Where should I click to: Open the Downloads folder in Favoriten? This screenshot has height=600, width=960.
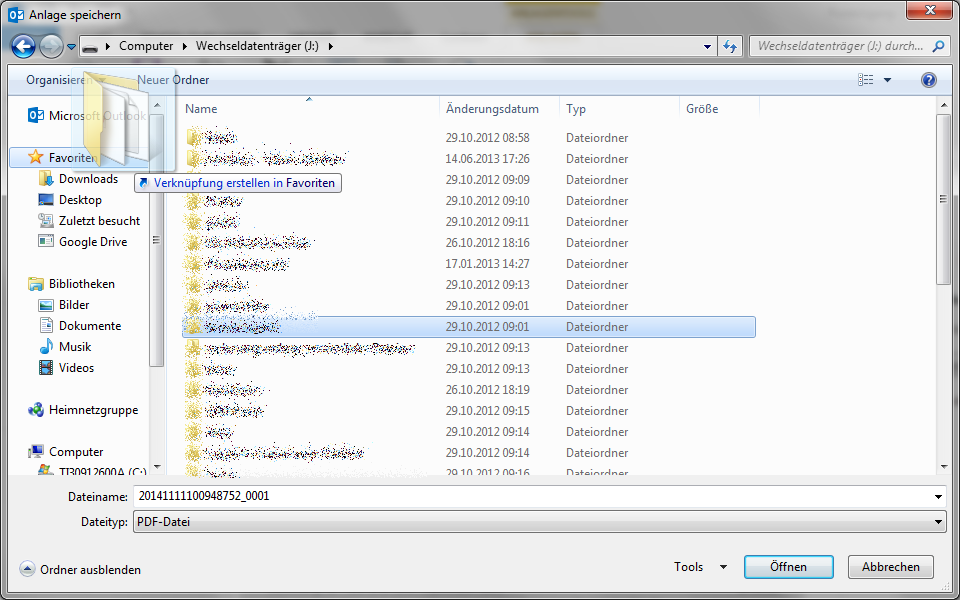pyautogui.click(x=87, y=179)
